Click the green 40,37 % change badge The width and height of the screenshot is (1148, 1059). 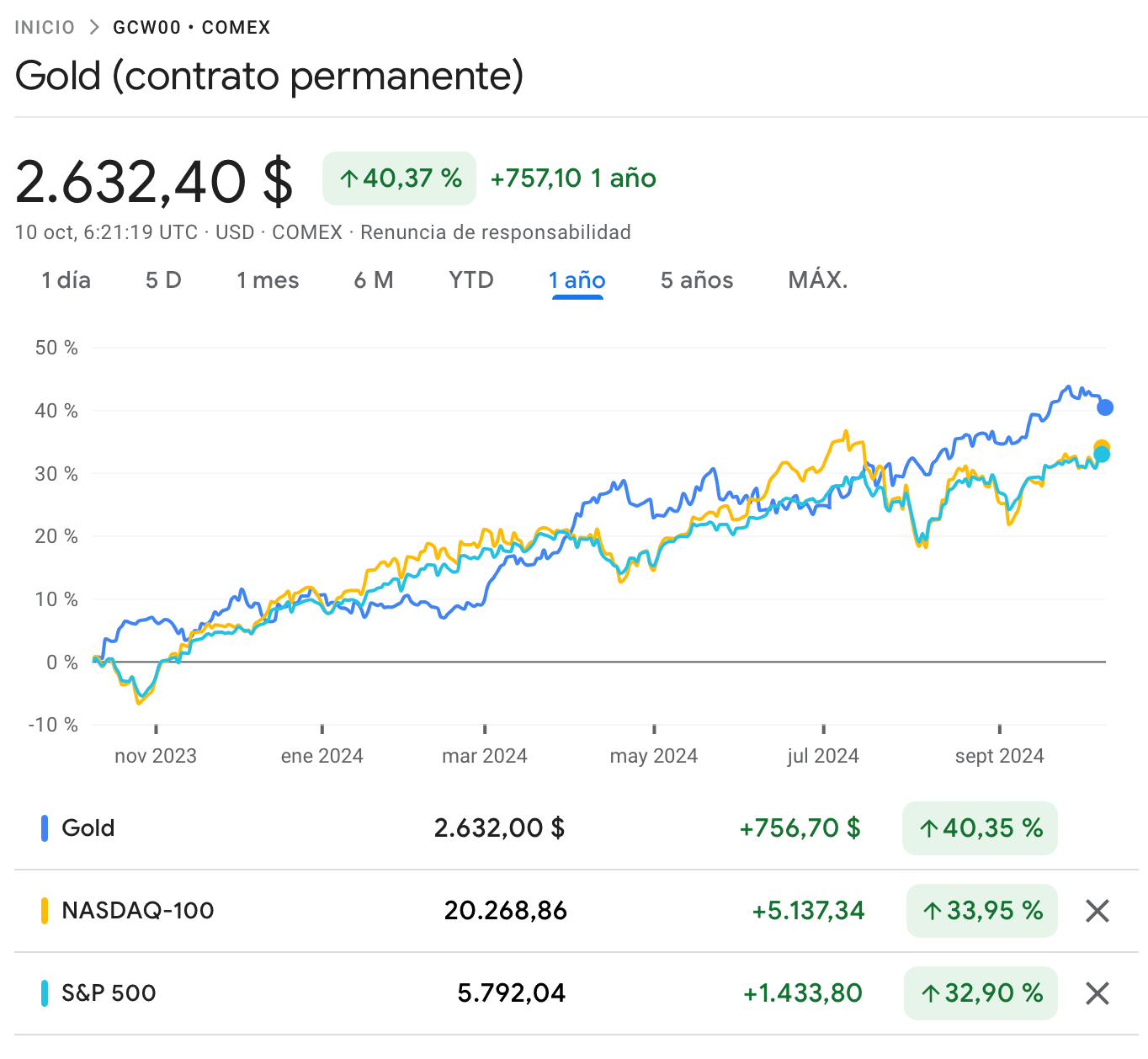tap(399, 178)
